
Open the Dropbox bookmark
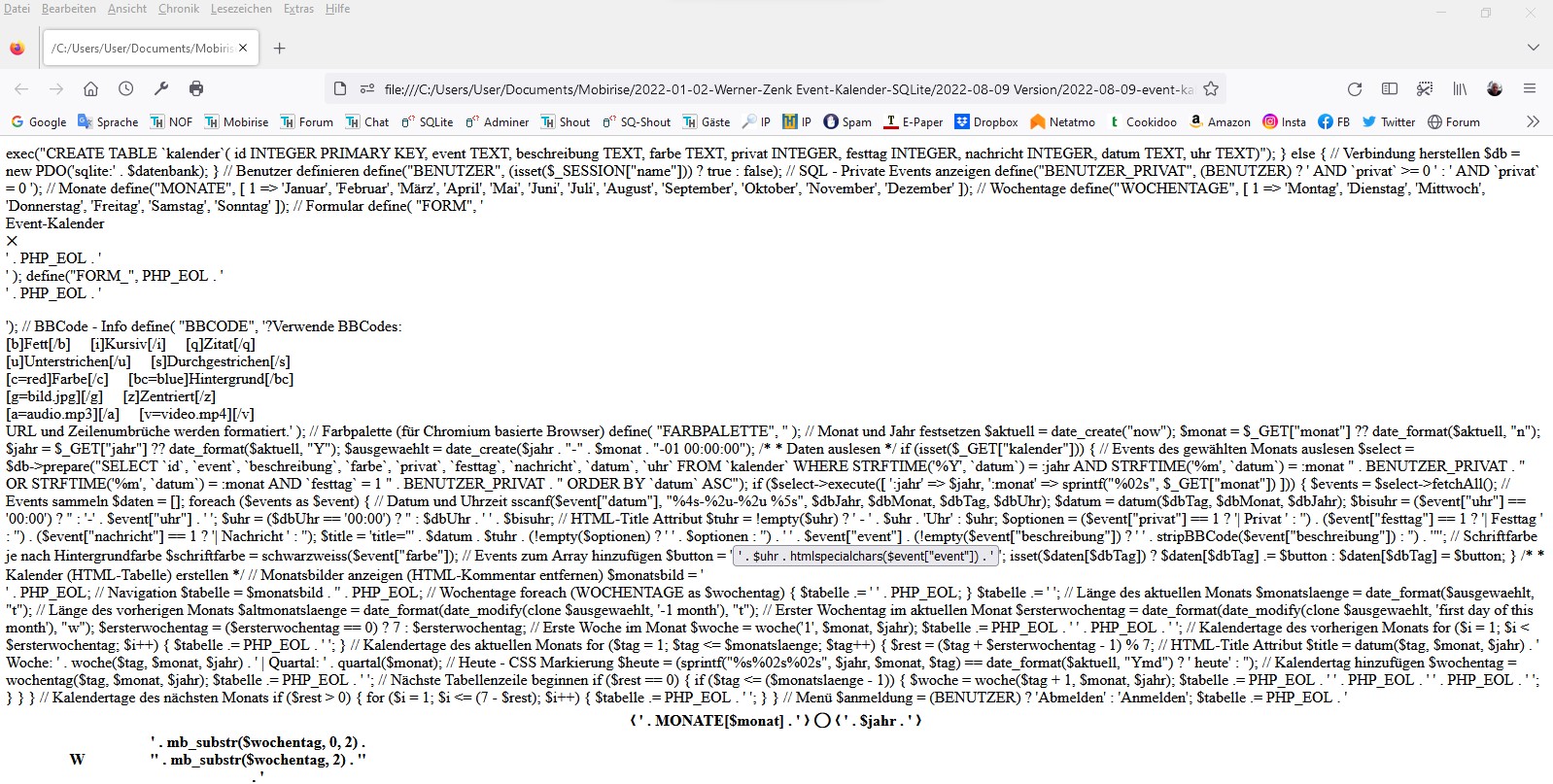point(986,122)
